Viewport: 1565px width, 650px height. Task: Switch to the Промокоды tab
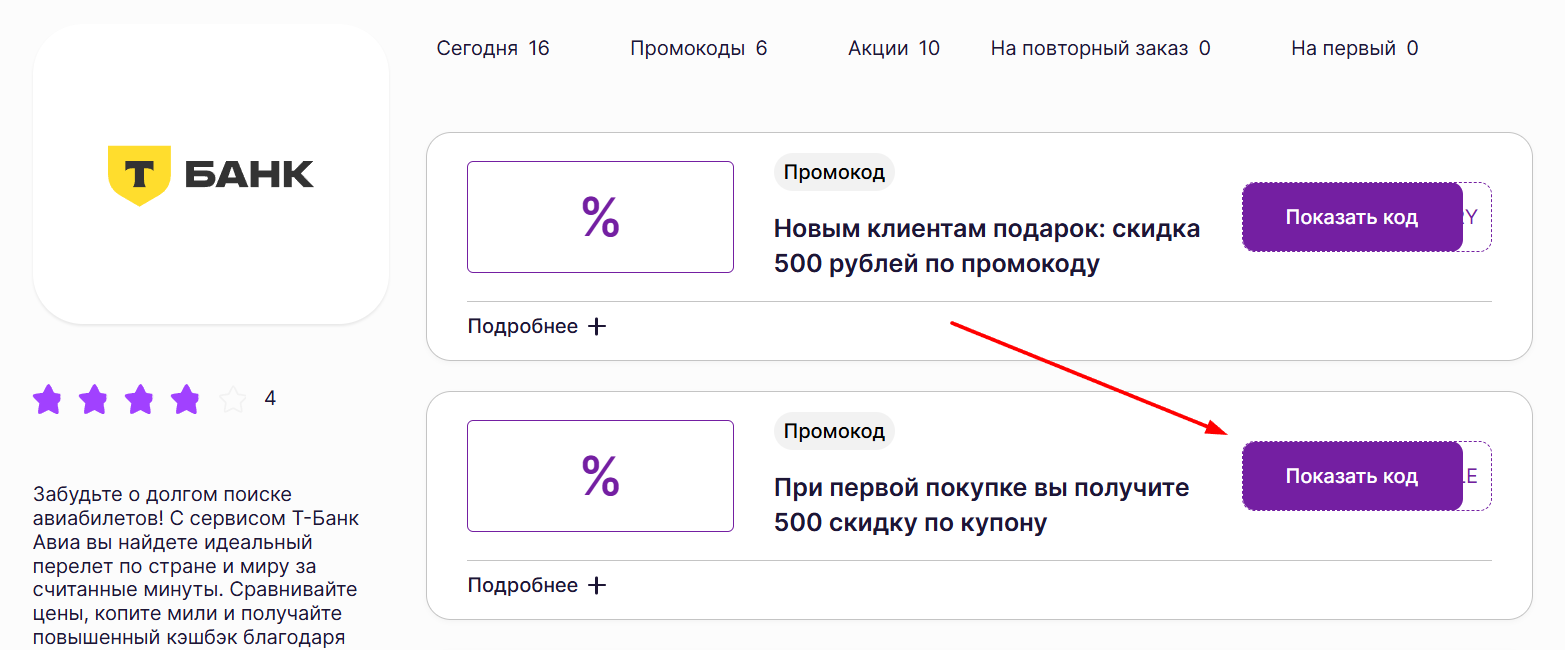coord(698,47)
